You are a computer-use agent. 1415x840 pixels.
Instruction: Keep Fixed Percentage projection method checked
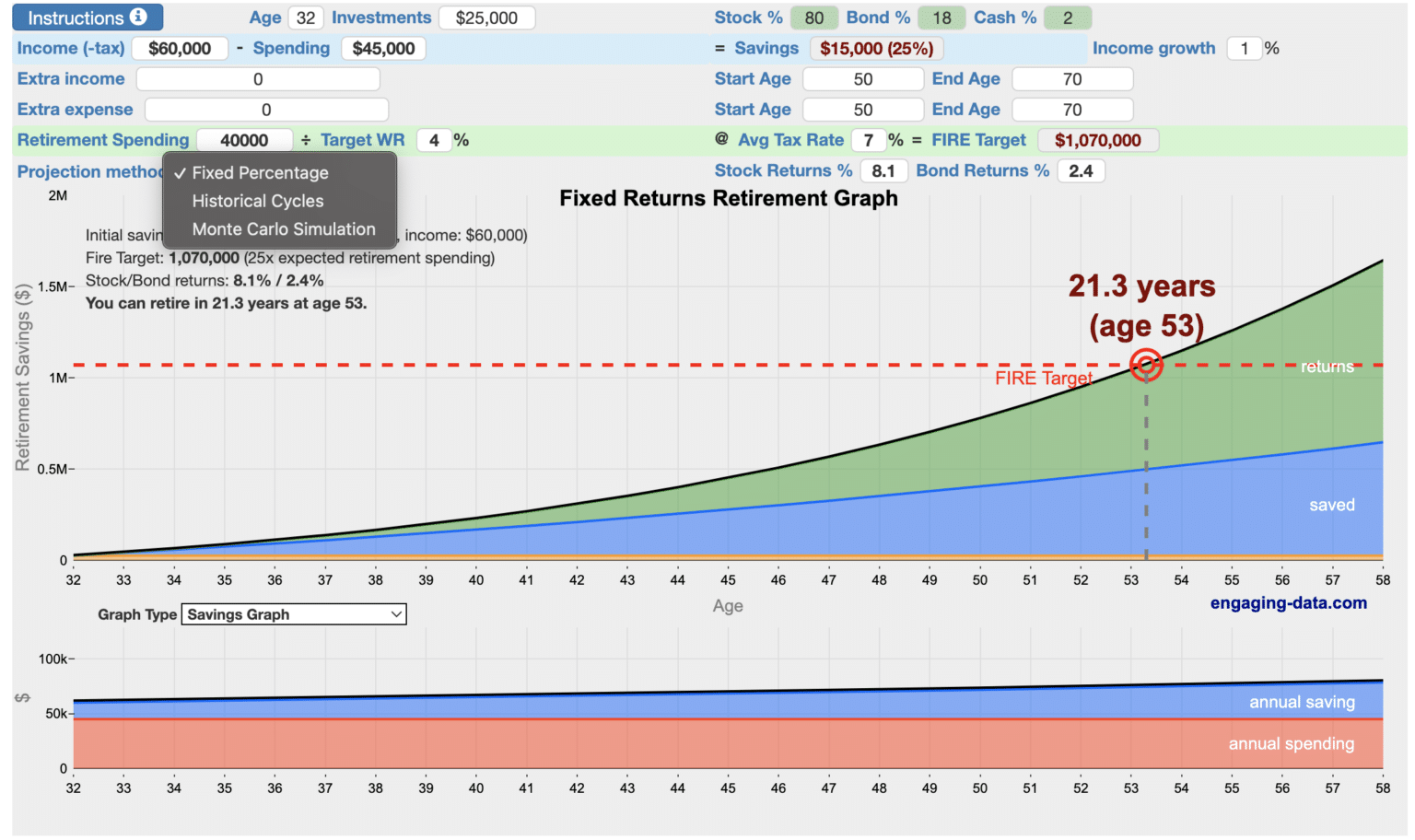click(x=261, y=172)
